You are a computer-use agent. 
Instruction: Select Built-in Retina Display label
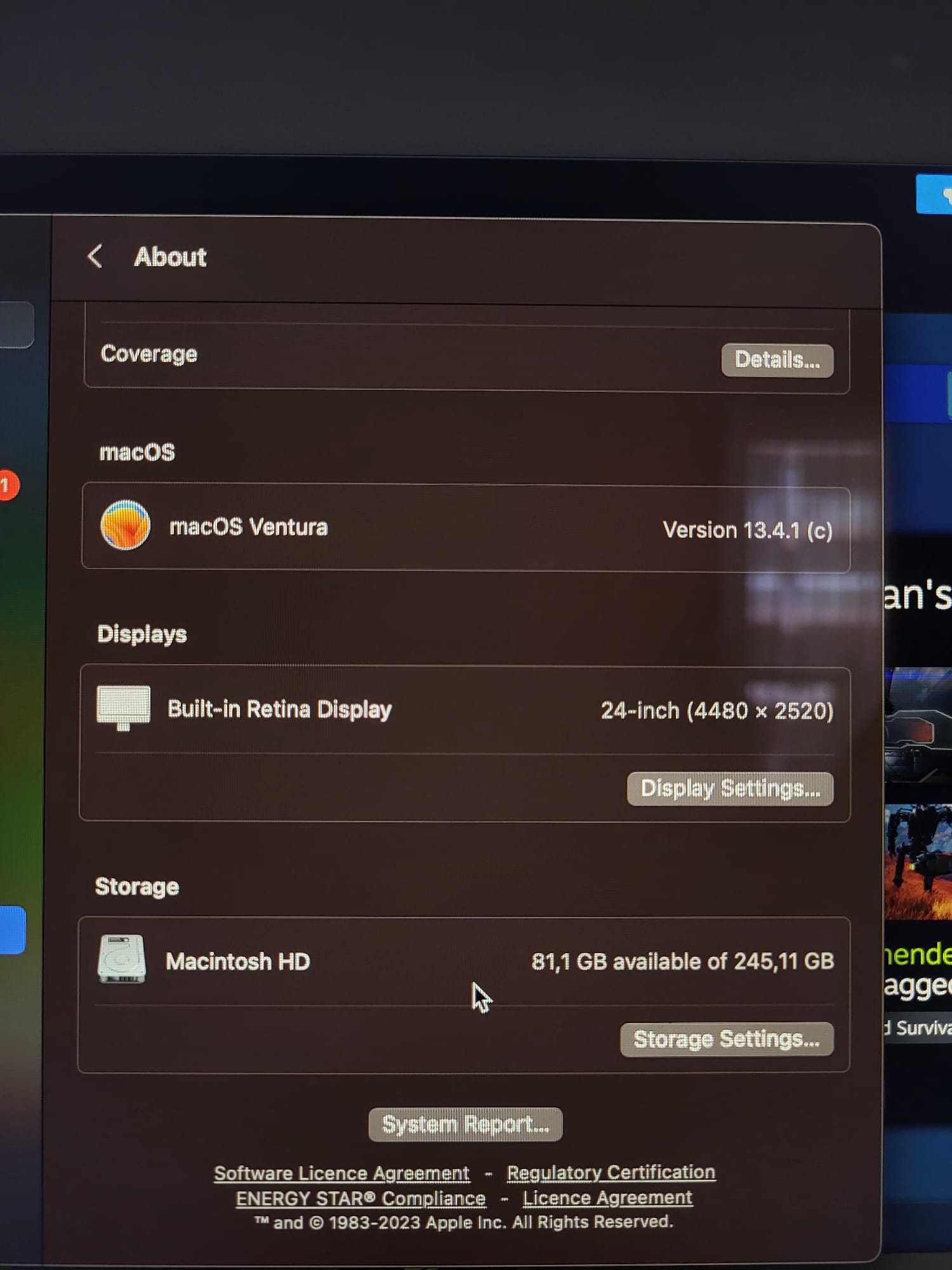click(x=279, y=709)
